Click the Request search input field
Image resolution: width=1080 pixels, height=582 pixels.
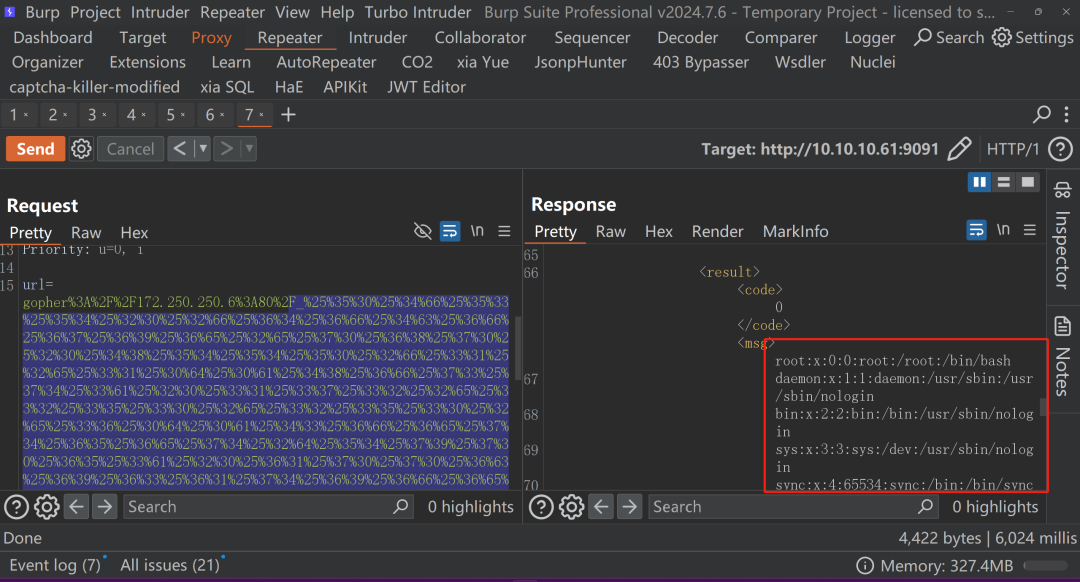(x=268, y=507)
